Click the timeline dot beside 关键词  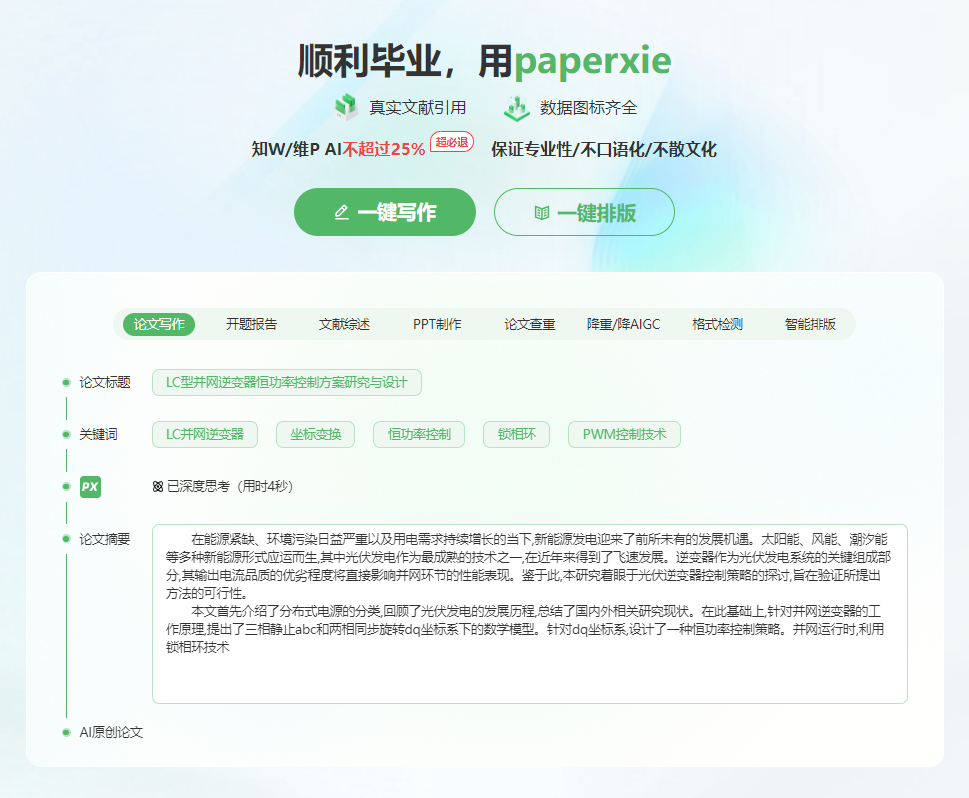(66, 435)
